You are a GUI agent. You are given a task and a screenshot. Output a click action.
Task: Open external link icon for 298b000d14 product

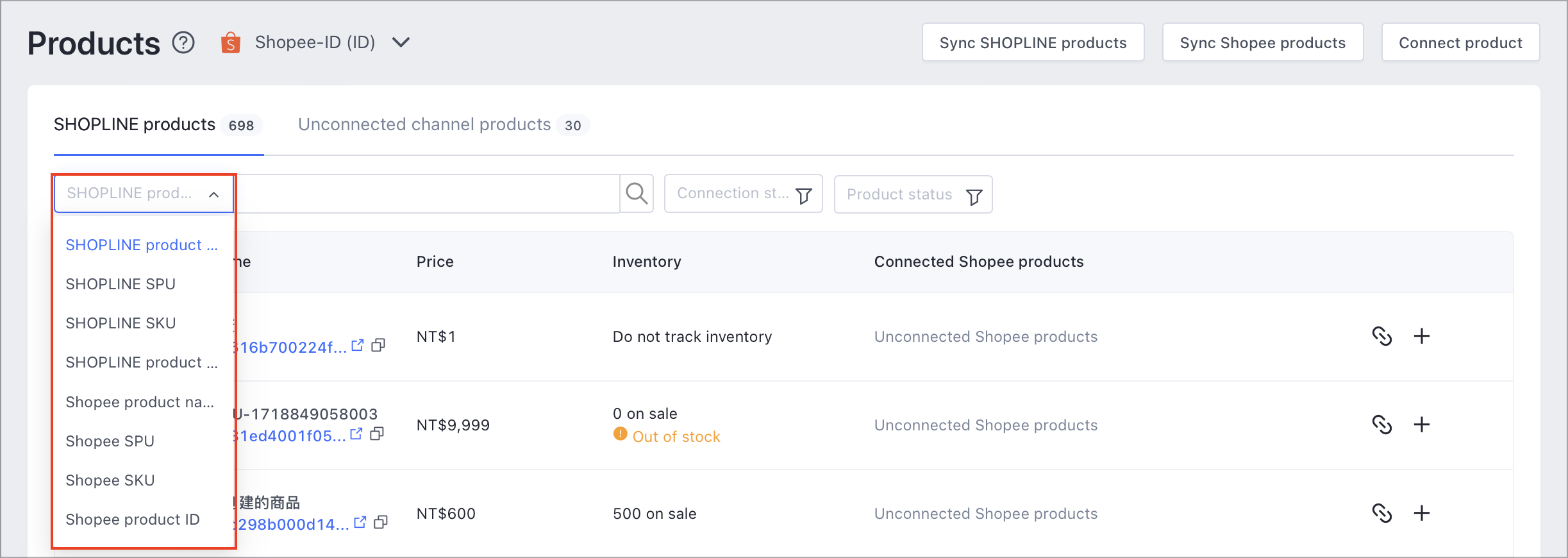(x=360, y=522)
